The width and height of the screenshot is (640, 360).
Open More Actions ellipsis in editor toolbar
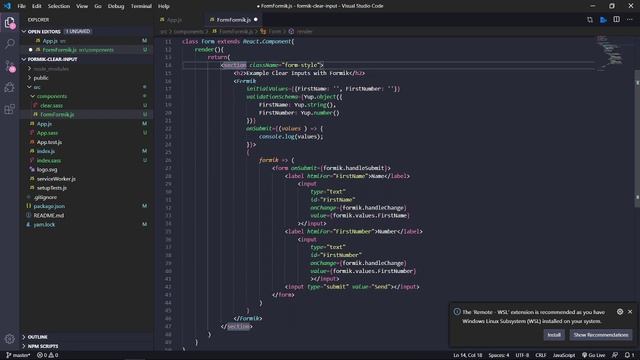point(629,20)
